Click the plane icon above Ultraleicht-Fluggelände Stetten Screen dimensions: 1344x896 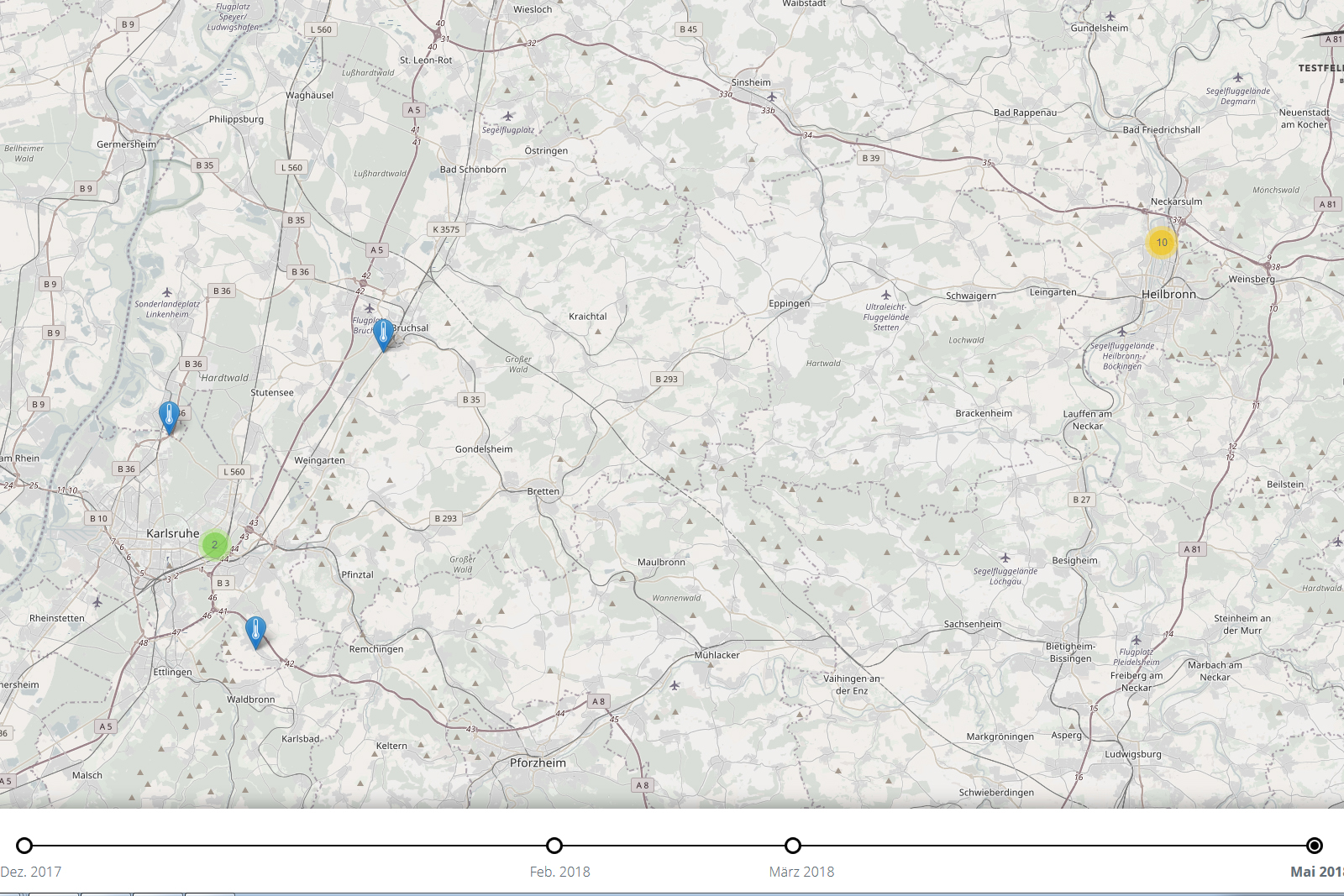[885, 295]
